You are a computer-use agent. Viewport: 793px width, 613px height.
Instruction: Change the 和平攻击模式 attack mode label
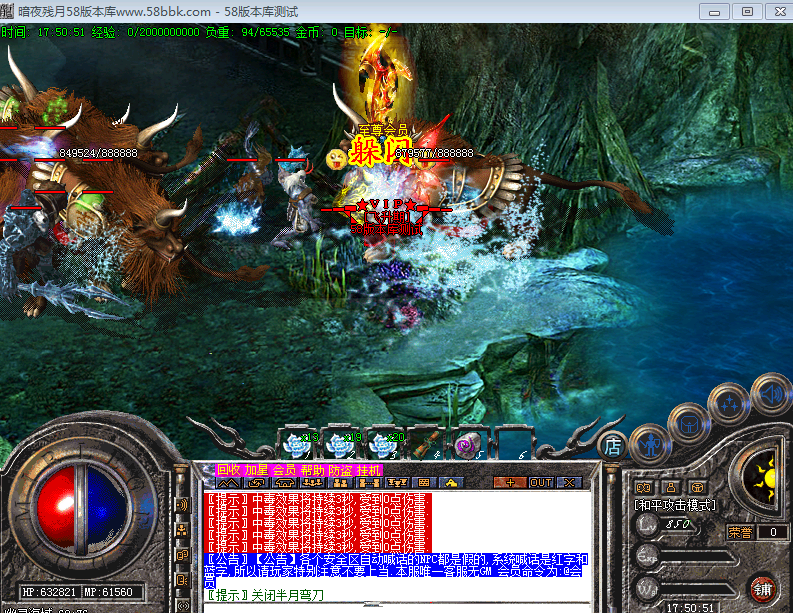675,505
